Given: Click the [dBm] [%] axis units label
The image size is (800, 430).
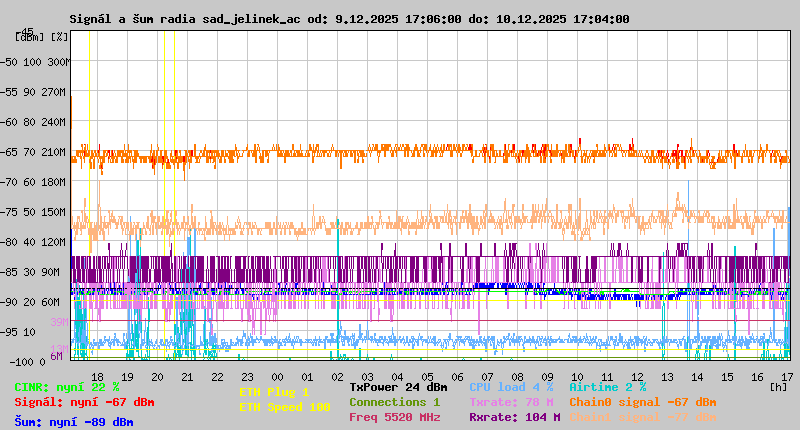Looking at the screenshot, I should click(41, 37).
